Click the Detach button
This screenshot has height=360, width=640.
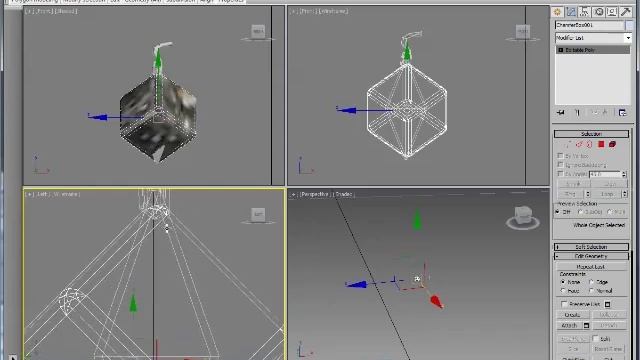click(x=609, y=325)
